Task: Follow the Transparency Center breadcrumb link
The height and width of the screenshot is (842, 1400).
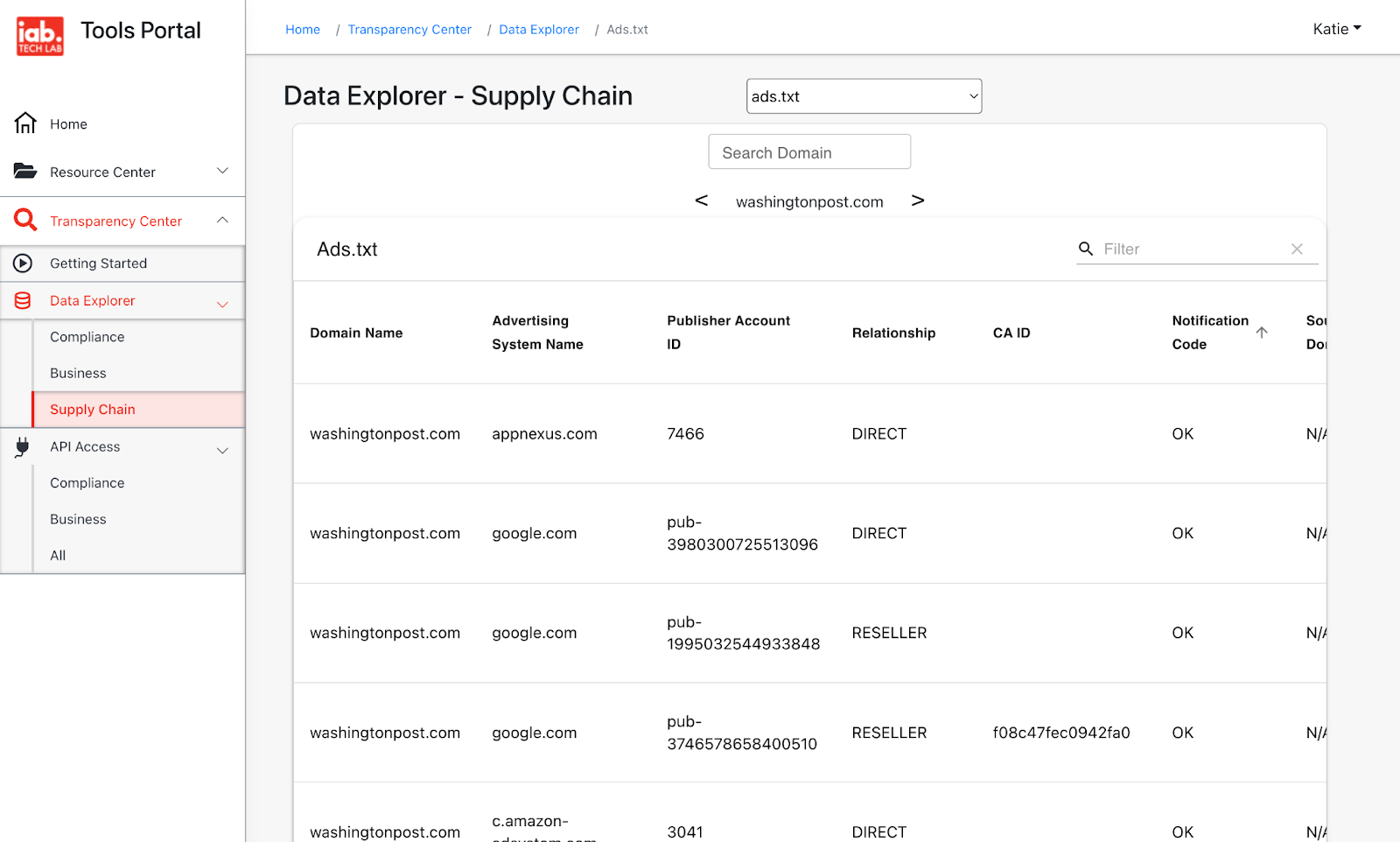Action: (x=409, y=30)
